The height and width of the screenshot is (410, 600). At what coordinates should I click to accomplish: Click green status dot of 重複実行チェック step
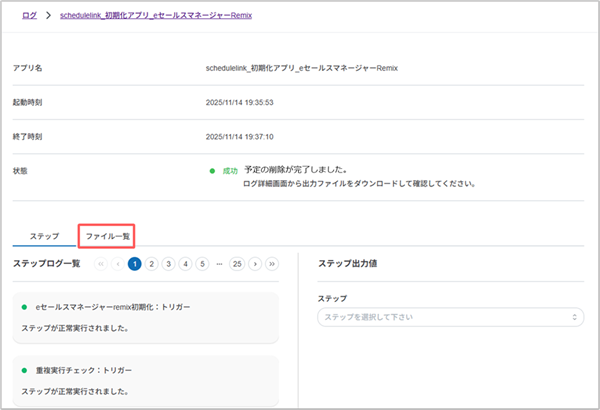click(x=25, y=370)
